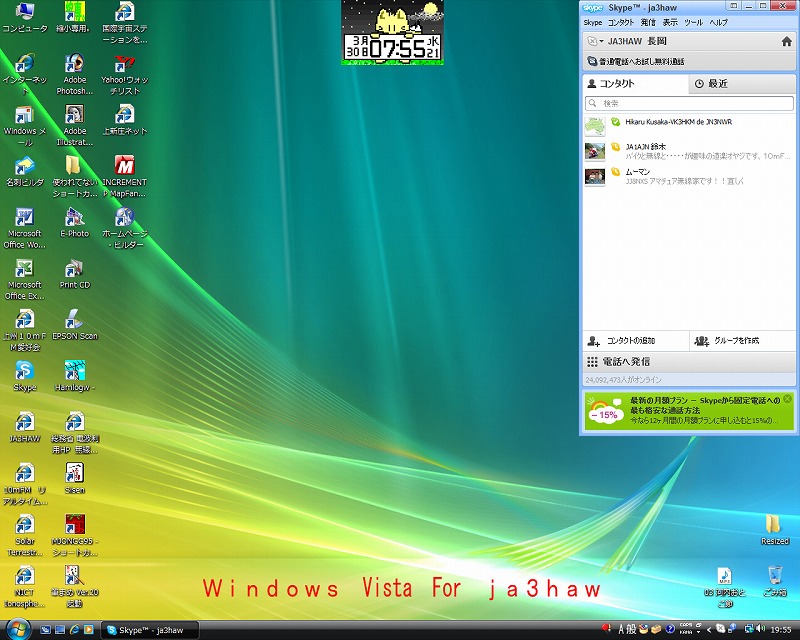This screenshot has width=800, height=640.
Task: Select the Microsoft Office Word shortcut
Action: click(24, 228)
